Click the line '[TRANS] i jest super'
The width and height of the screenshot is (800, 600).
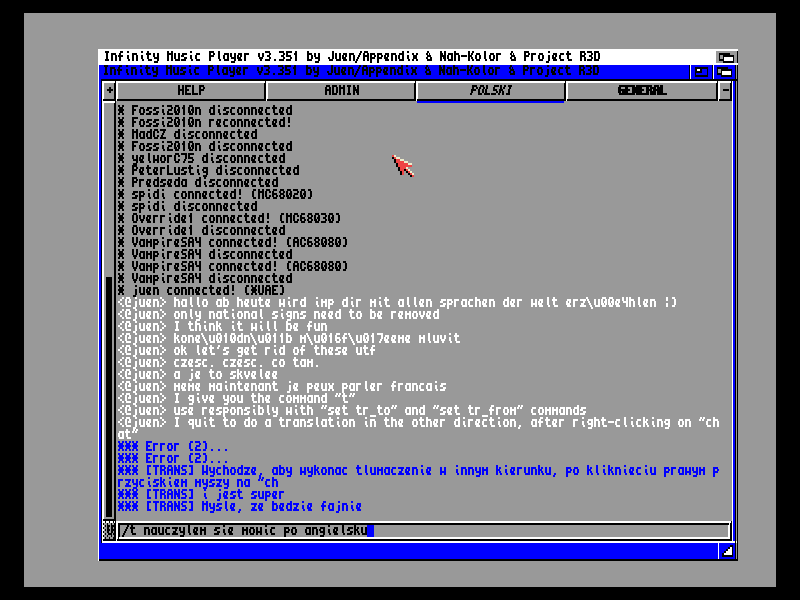(x=201, y=494)
